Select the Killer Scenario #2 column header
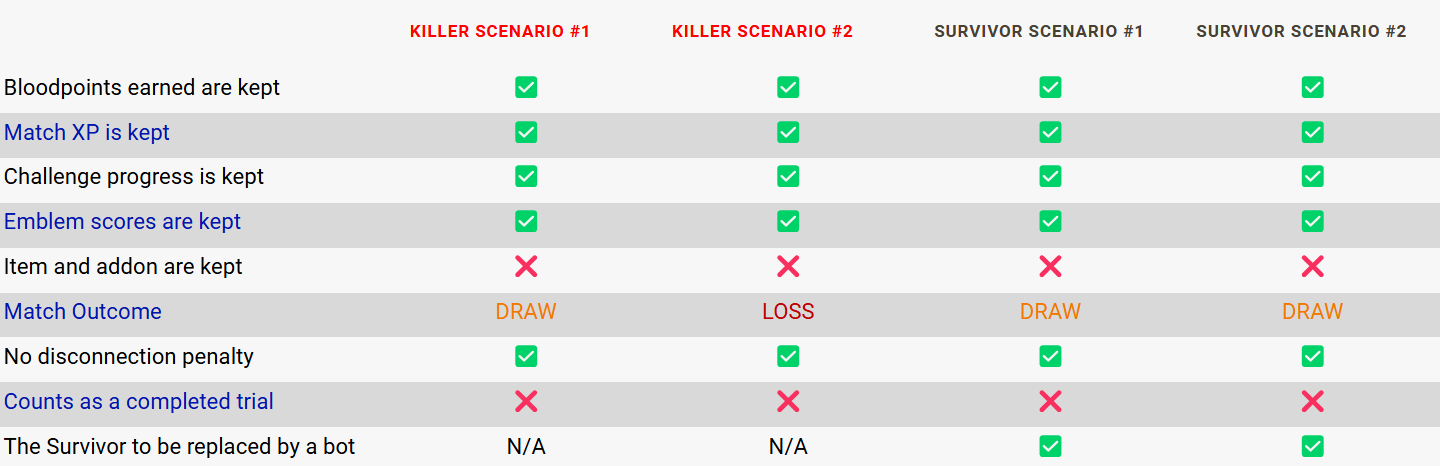1440x466 pixels. point(762,32)
